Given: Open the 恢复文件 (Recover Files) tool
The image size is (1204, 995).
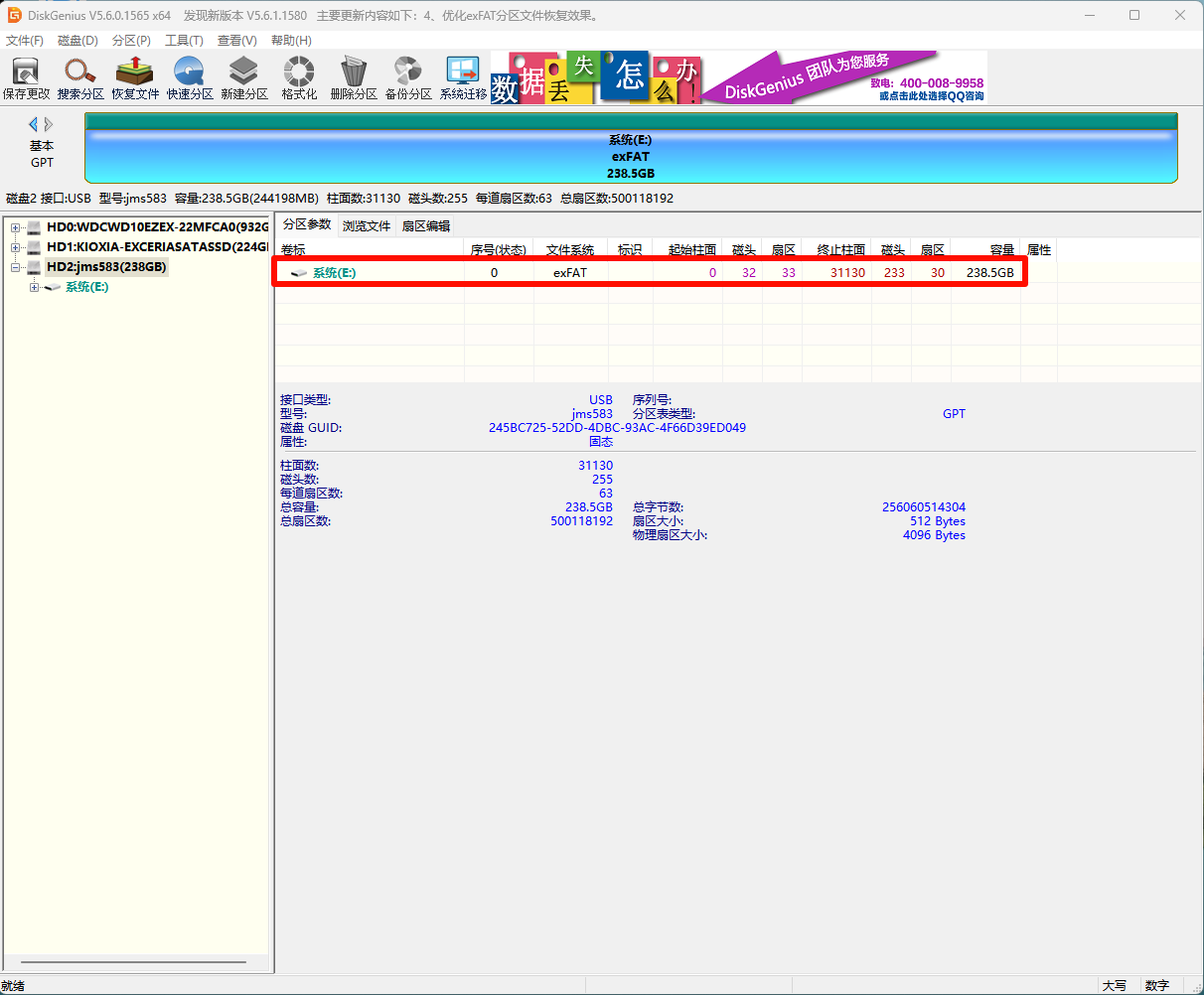Looking at the screenshot, I should (x=135, y=77).
